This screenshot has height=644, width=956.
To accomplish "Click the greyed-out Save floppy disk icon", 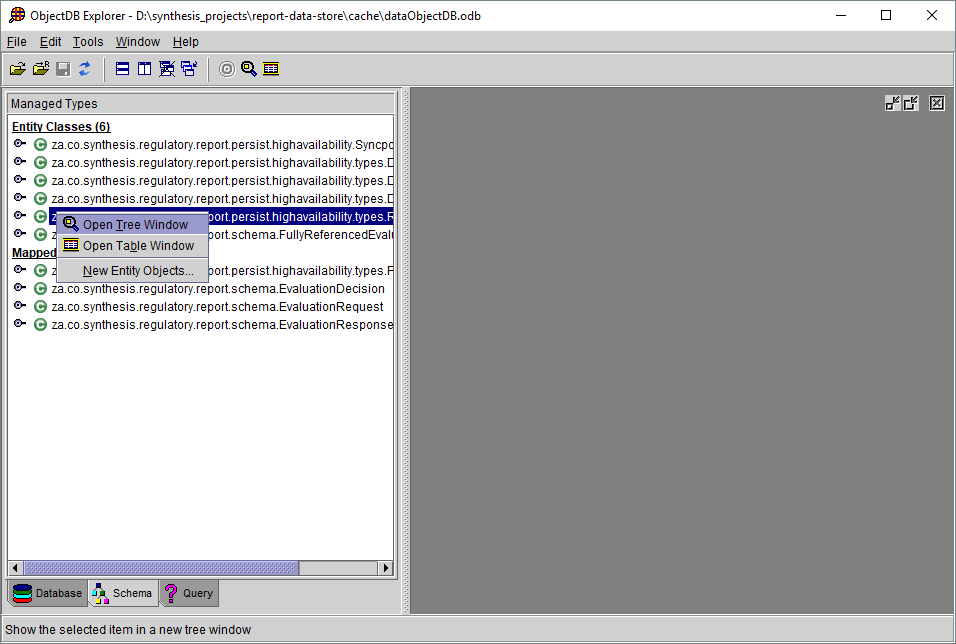I will click(63, 69).
